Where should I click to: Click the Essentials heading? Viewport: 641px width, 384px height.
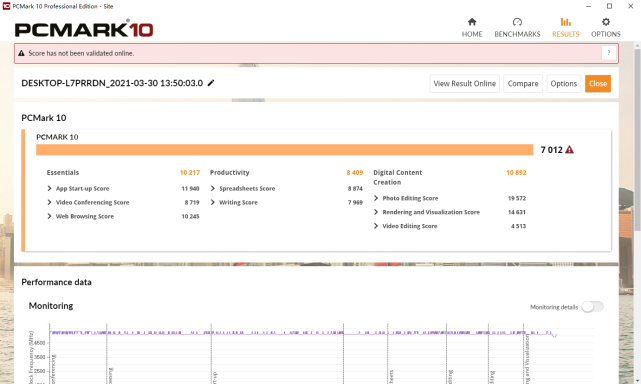click(x=63, y=173)
